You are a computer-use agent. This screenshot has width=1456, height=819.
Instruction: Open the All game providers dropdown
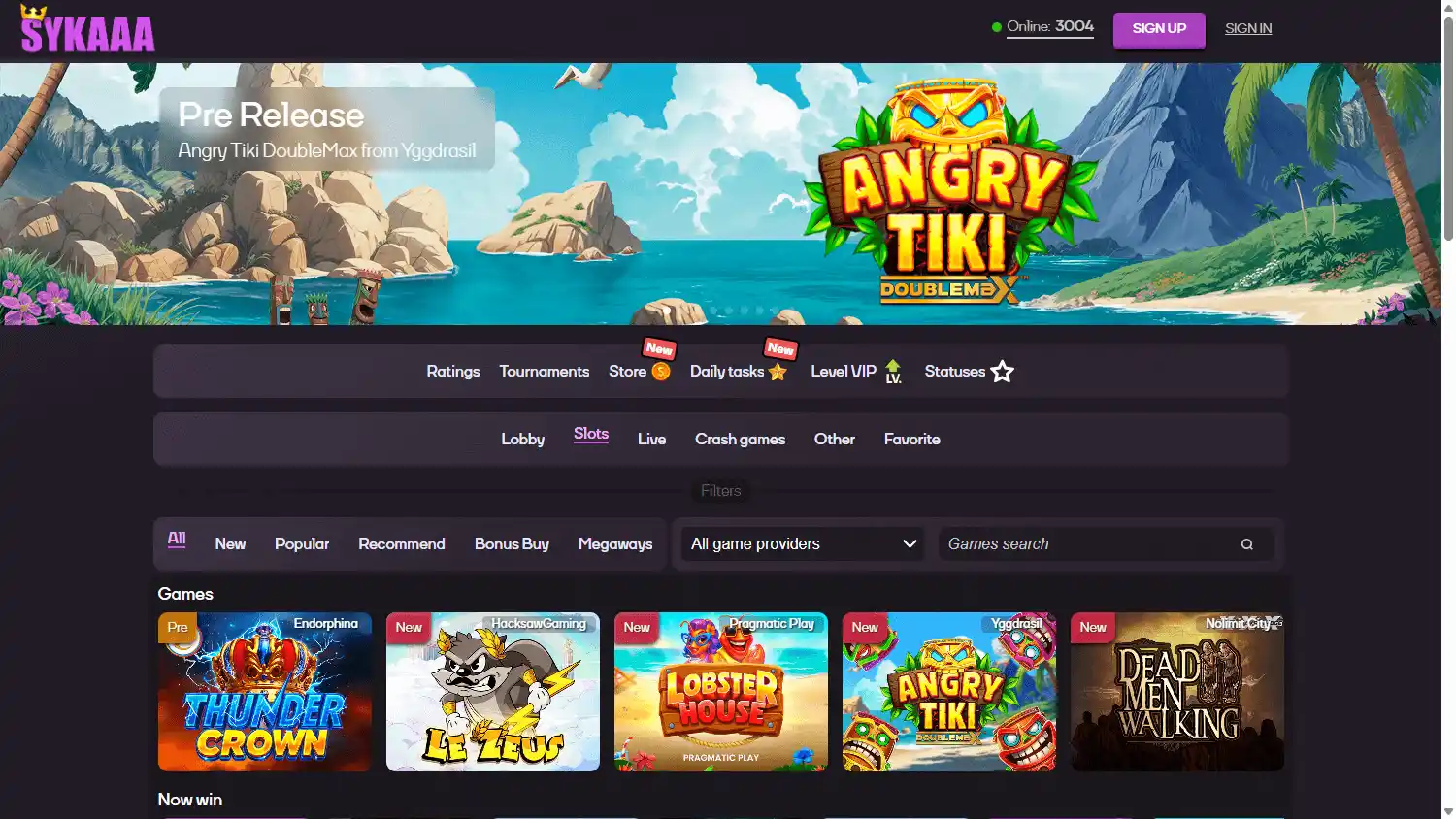tap(804, 544)
